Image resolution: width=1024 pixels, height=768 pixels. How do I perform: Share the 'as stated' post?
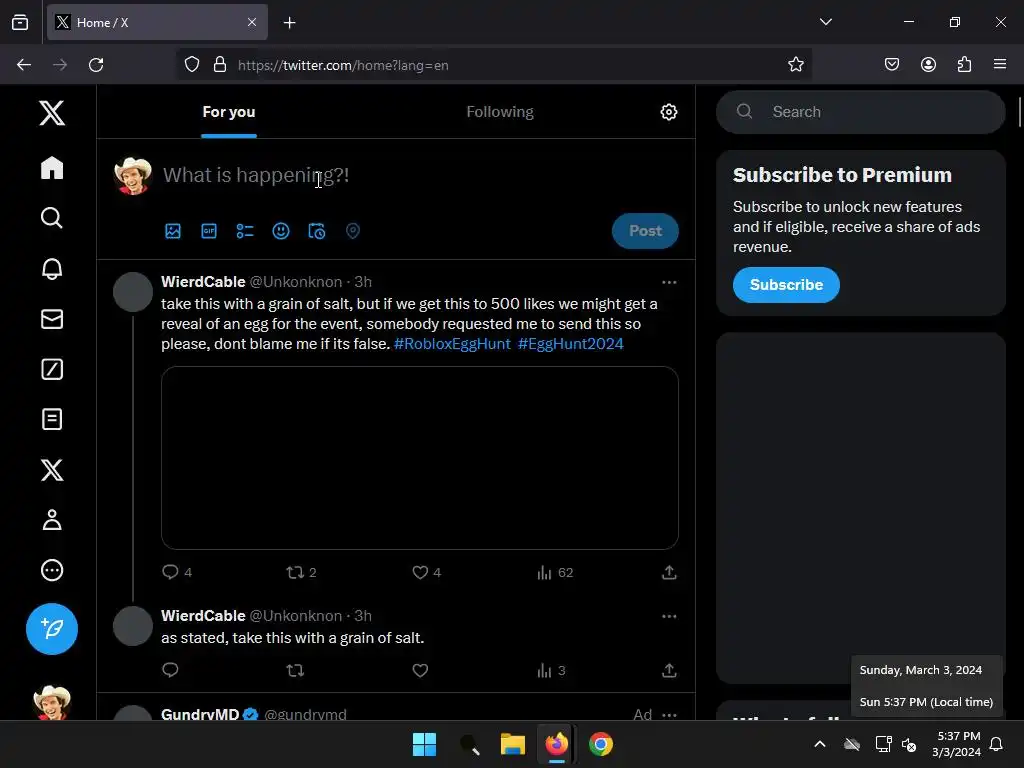(x=669, y=671)
